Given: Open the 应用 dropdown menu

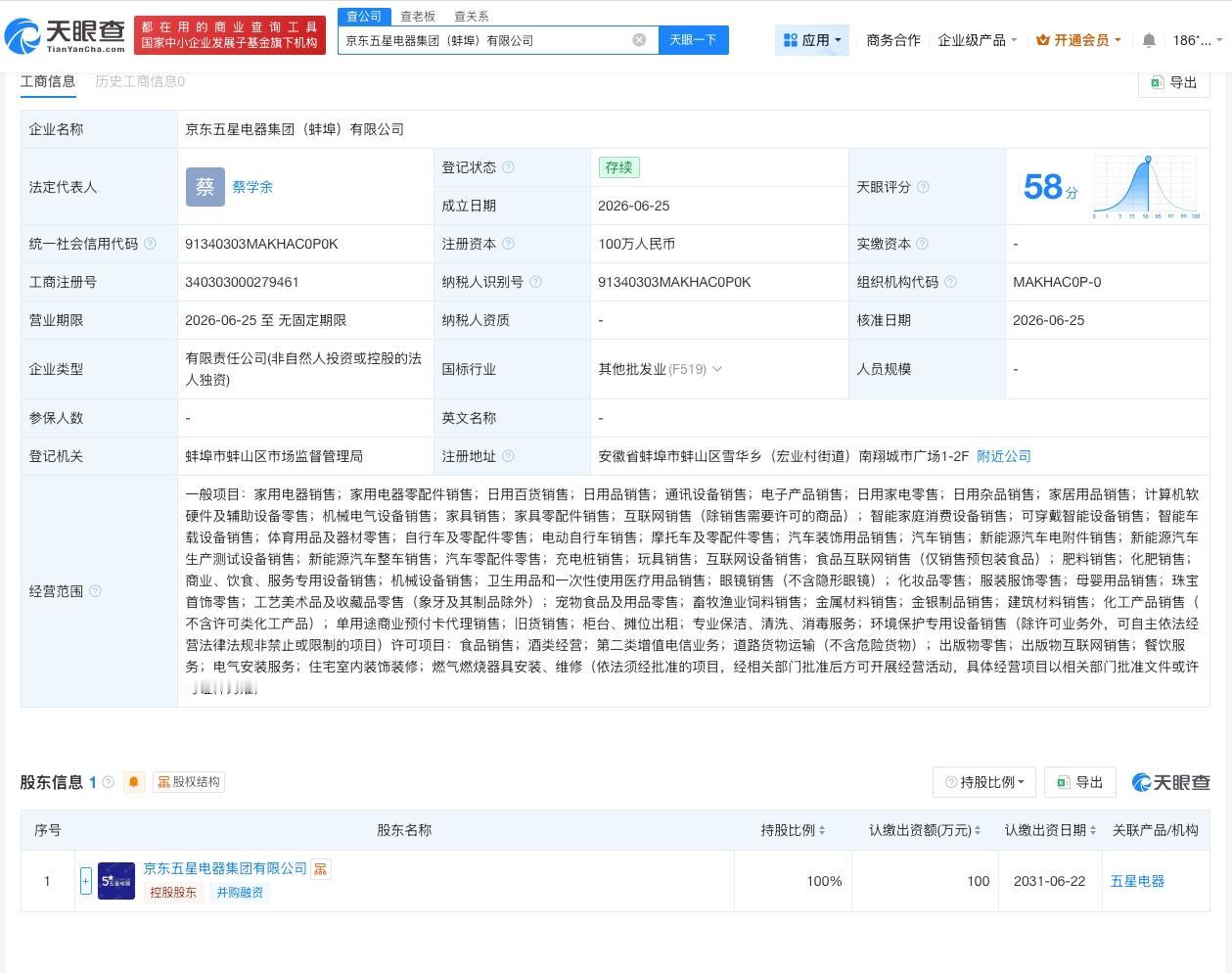Looking at the screenshot, I should tap(812, 40).
